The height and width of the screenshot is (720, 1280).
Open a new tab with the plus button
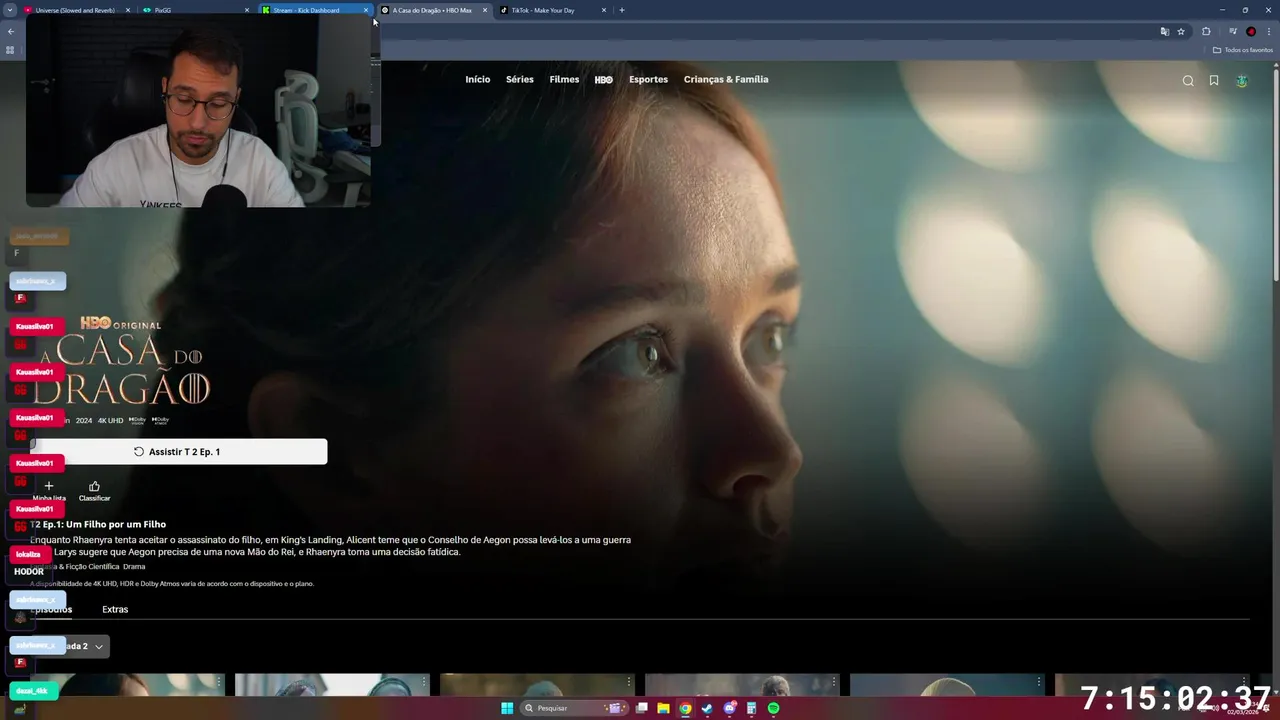(x=621, y=10)
